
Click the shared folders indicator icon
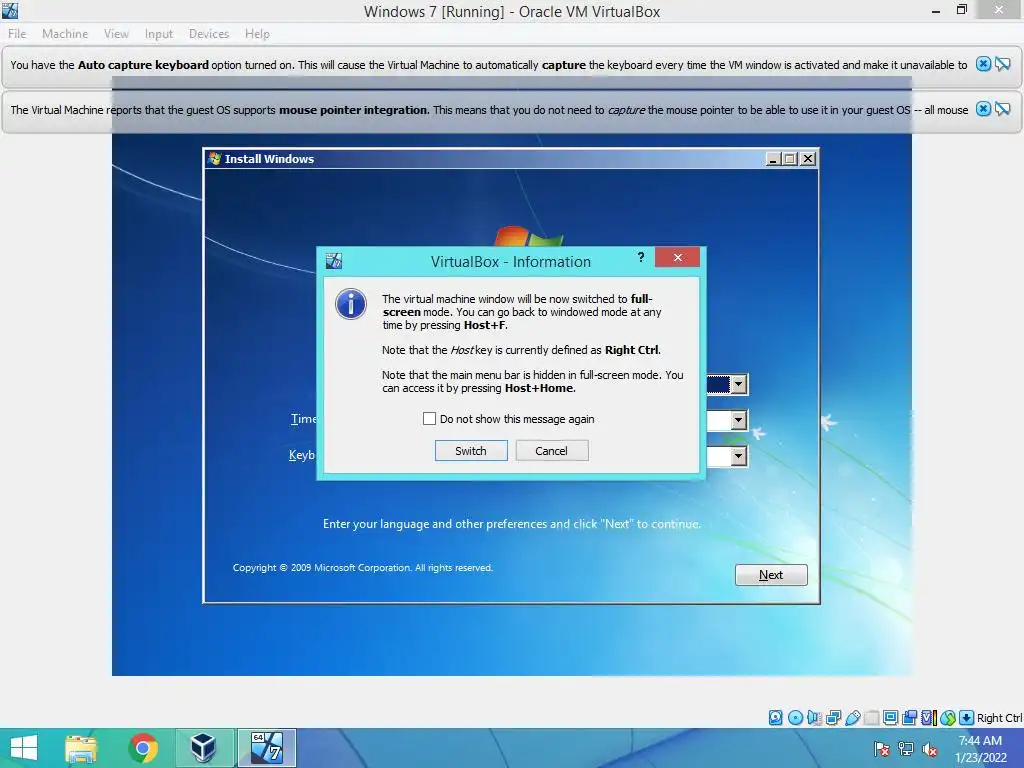pos(871,718)
